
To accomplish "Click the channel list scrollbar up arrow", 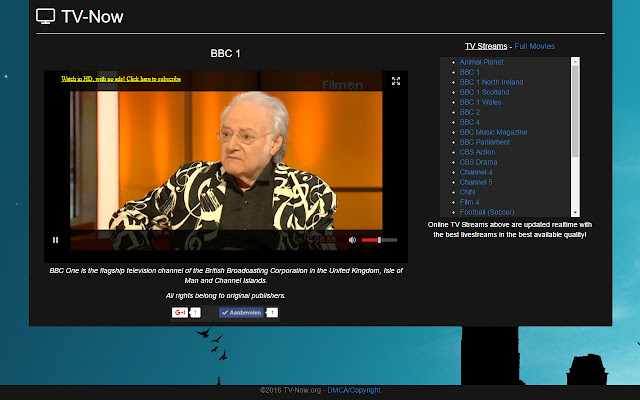I will [x=575, y=61].
